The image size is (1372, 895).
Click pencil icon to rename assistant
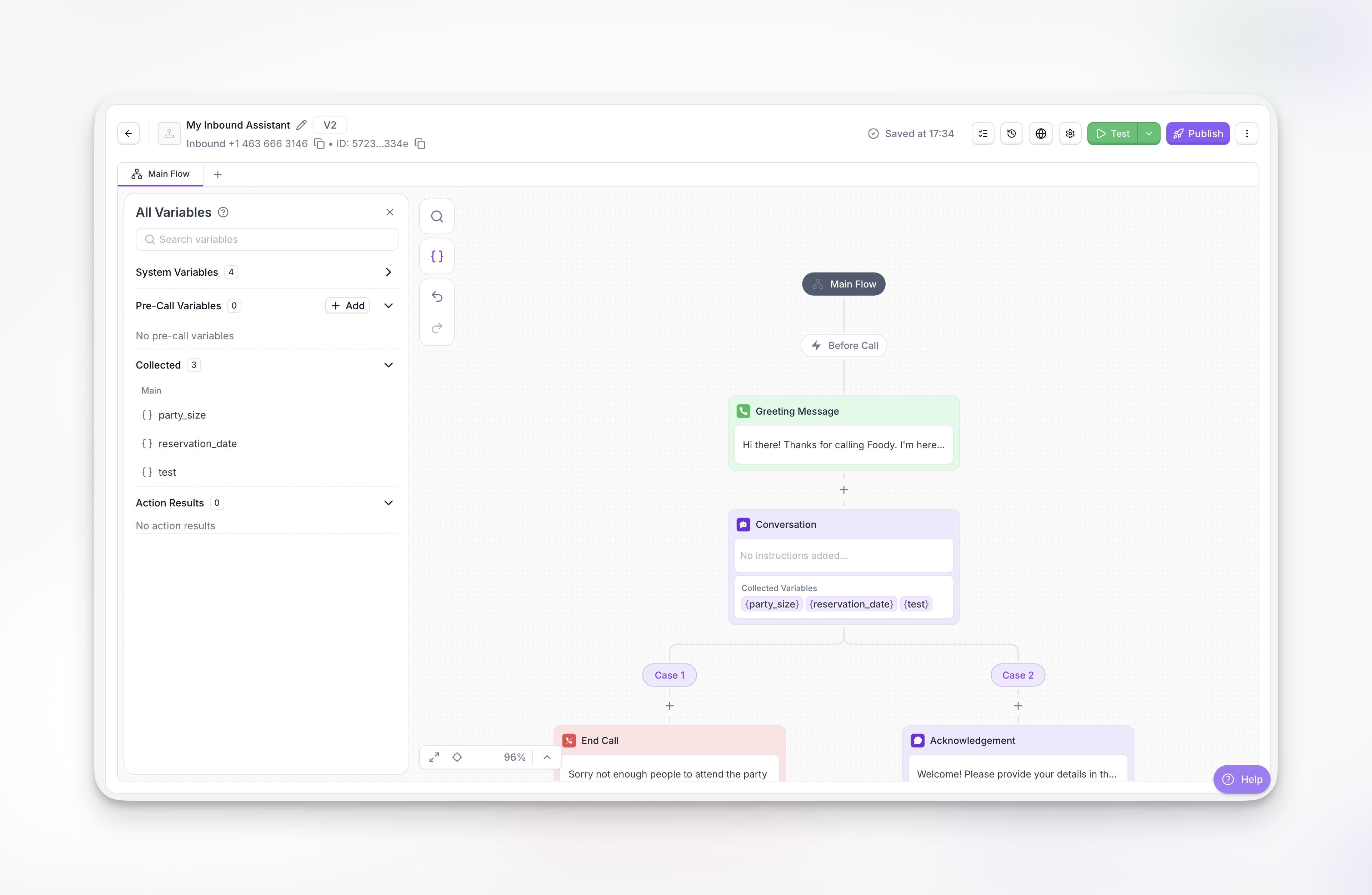[x=301, y=125]
